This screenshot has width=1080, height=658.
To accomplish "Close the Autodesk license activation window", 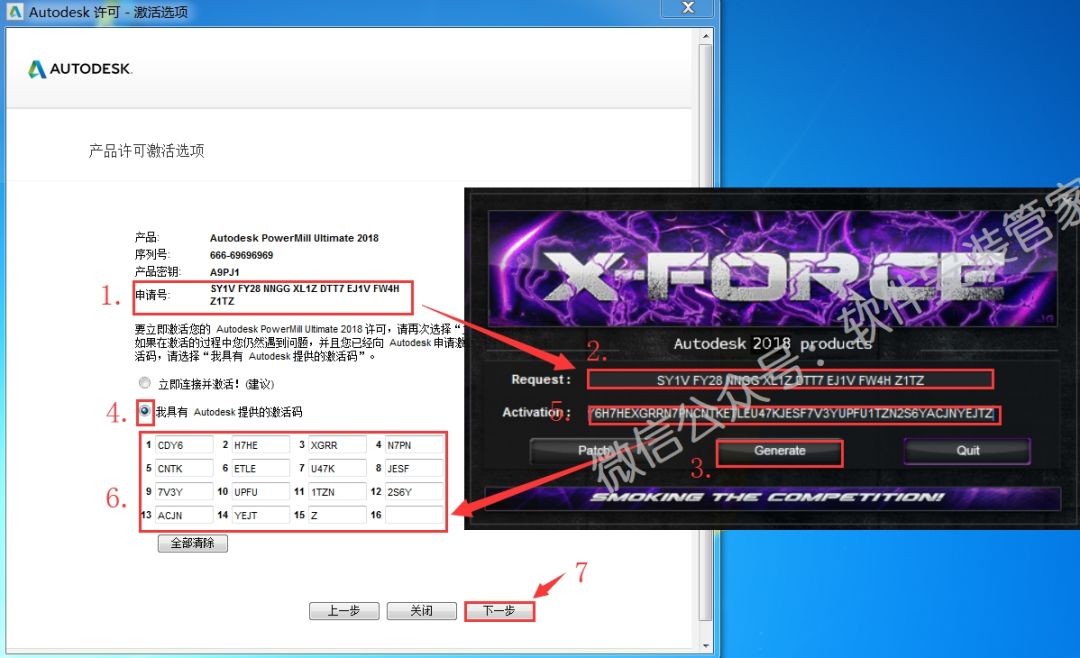I will pyautogui.click(x=688, y=9).
